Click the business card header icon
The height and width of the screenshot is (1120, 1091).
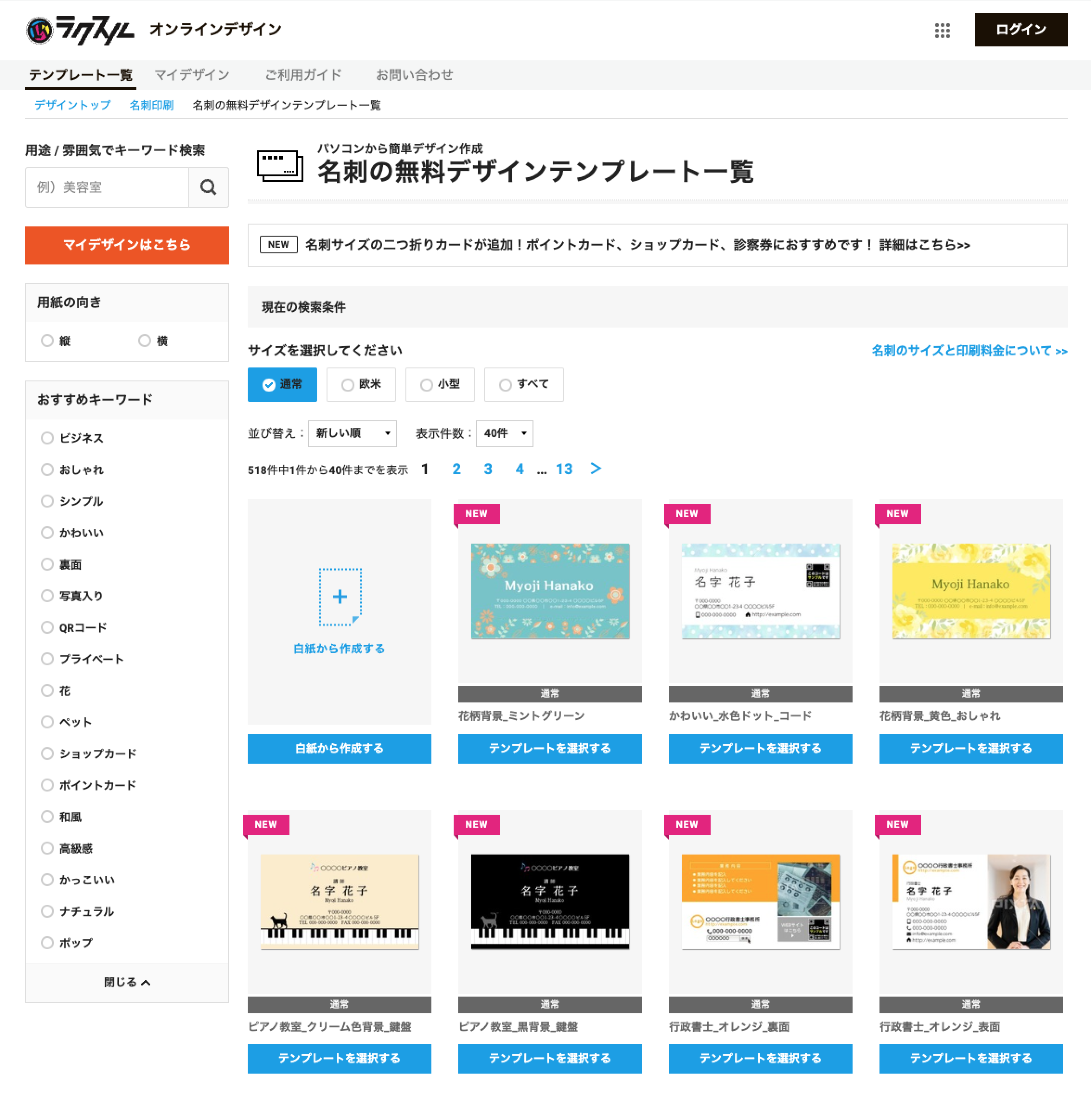(x=280, y=166)
